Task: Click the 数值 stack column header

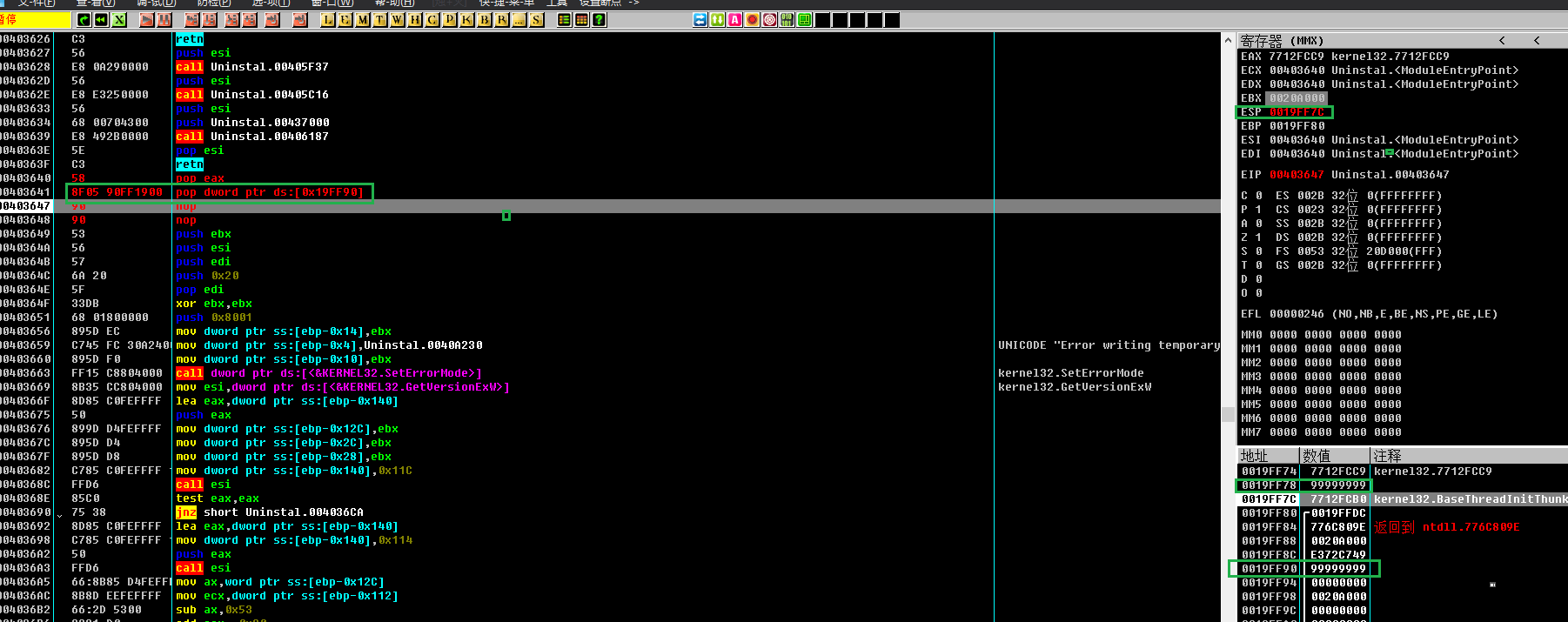Action: [1336, 456]
